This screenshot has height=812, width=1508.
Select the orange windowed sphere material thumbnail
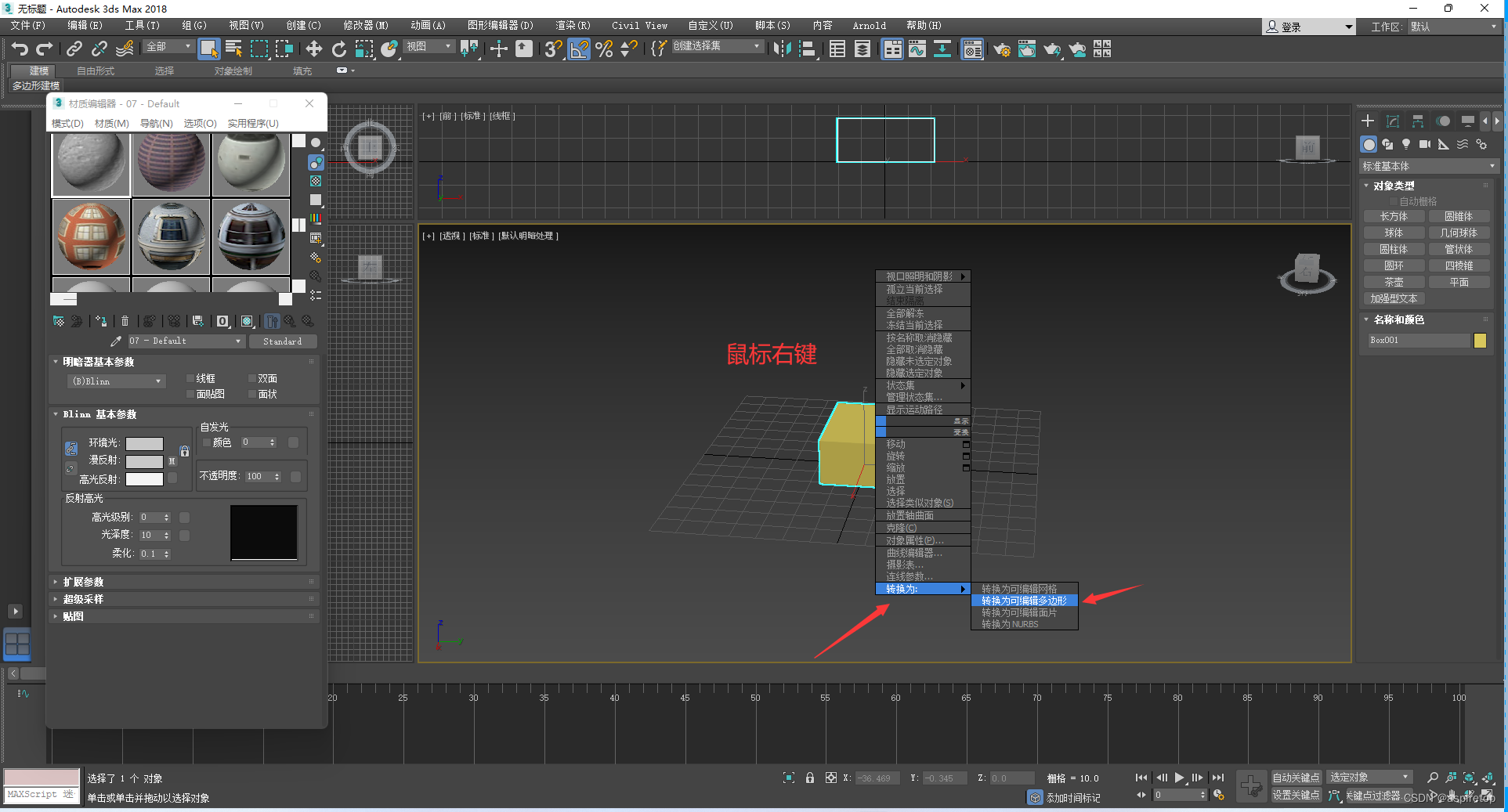click(x=90, y=236)
